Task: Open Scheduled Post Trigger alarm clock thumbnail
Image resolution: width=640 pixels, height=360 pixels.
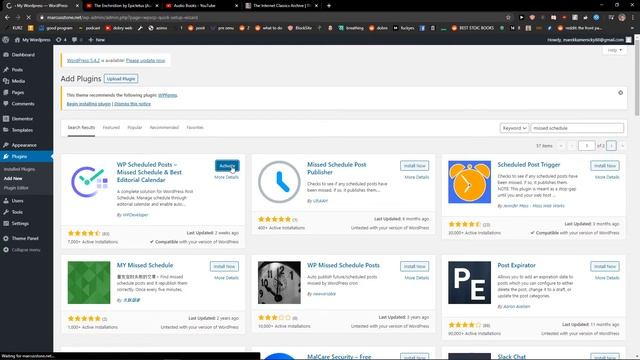Action: coord(469,182)
